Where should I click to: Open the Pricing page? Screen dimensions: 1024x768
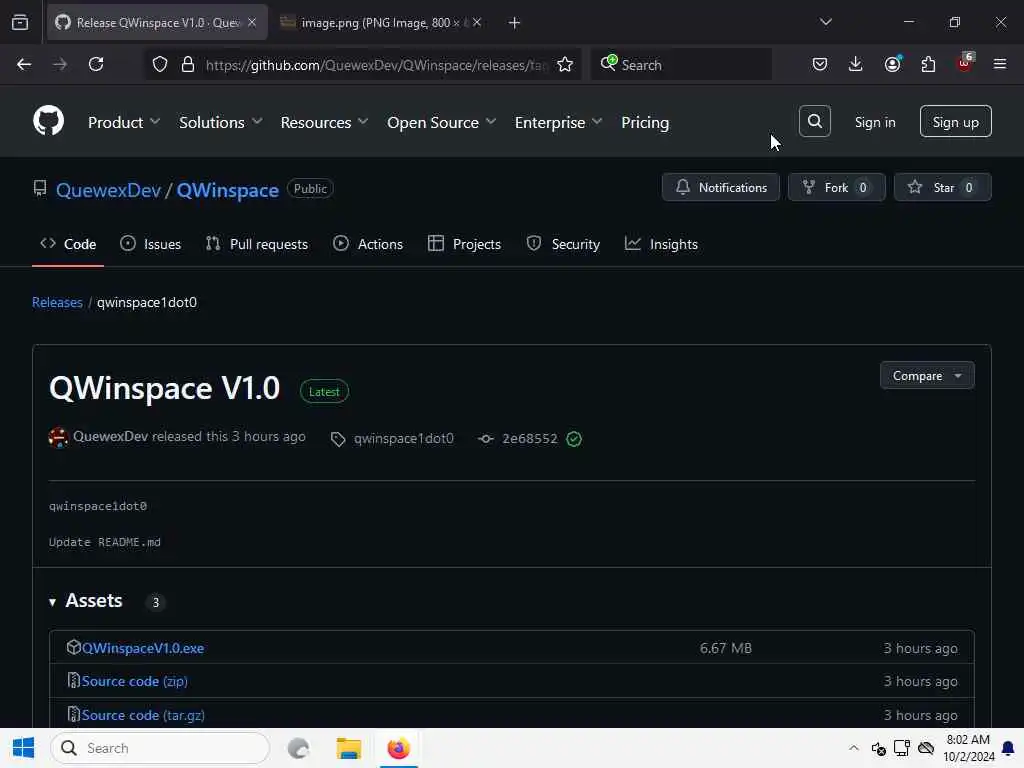[645, 122]
